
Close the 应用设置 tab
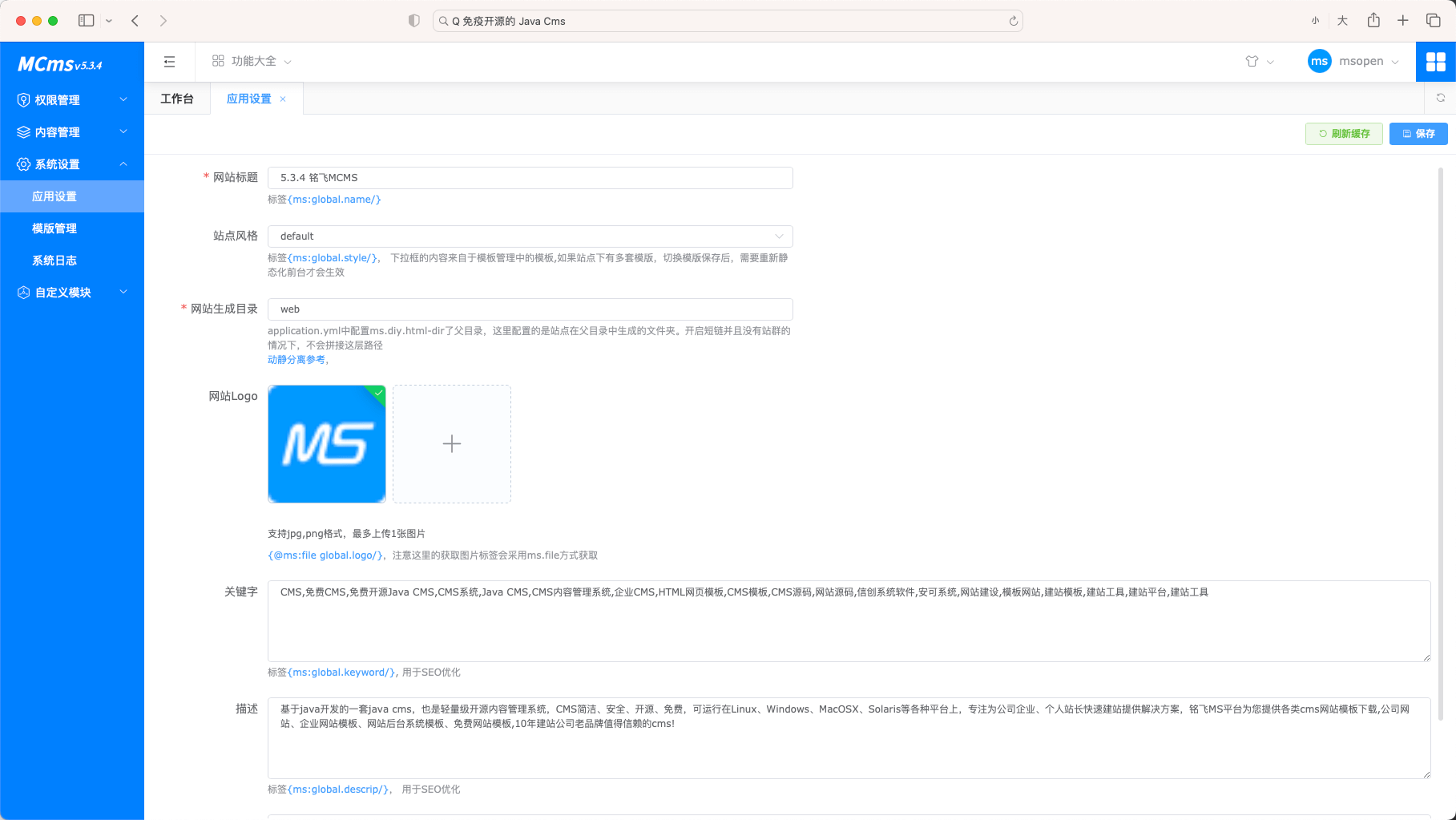pyautogui.click(x=283, y=99)
